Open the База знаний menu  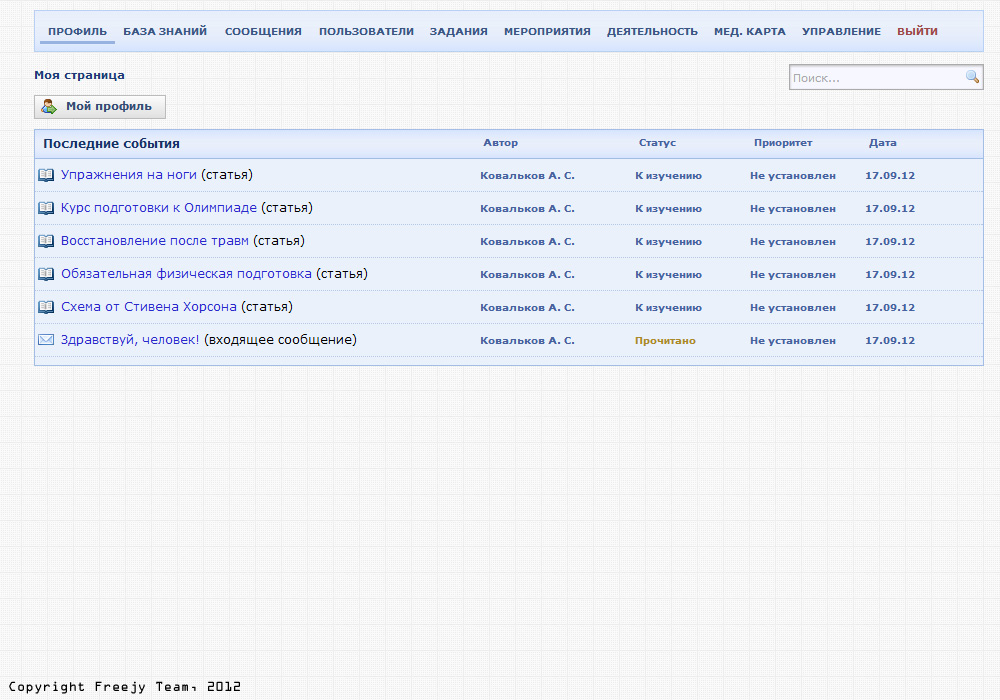click(x=165, y=32)
